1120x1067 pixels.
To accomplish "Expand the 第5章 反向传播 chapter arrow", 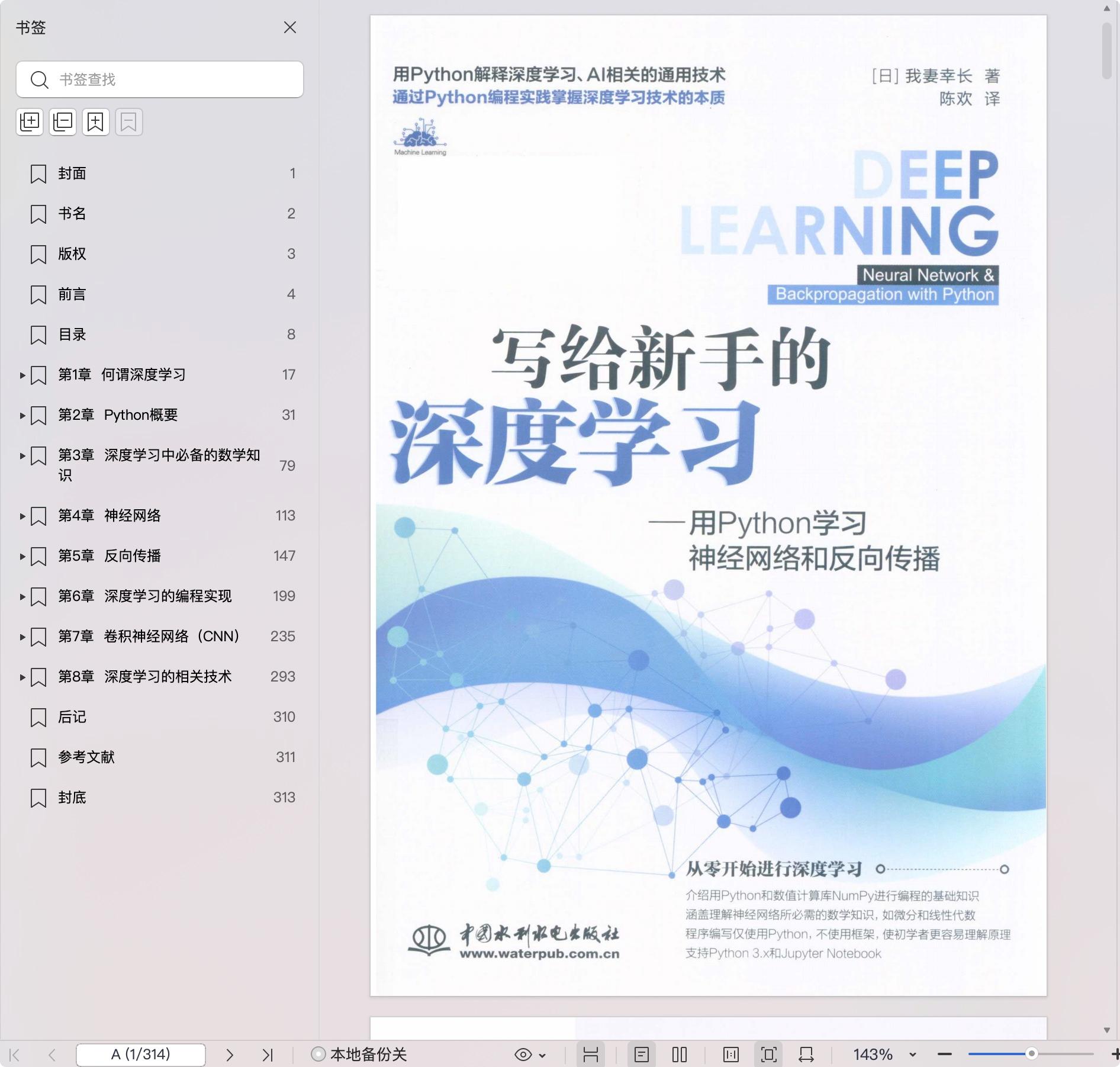I will click(22, 556).
